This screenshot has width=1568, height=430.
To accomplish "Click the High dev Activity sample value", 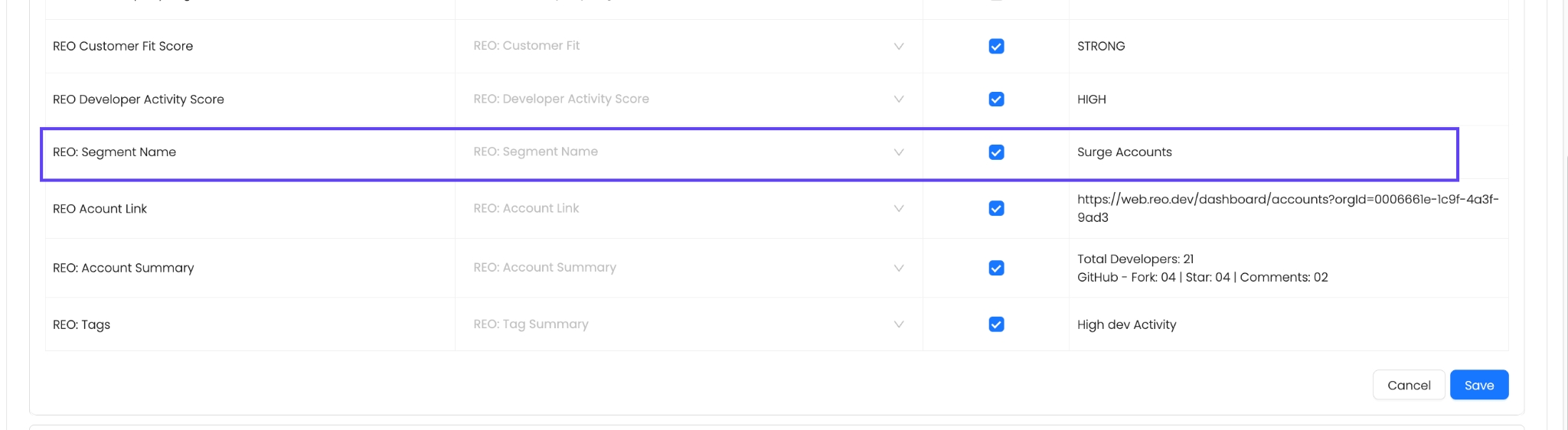I will point(1126,324).
